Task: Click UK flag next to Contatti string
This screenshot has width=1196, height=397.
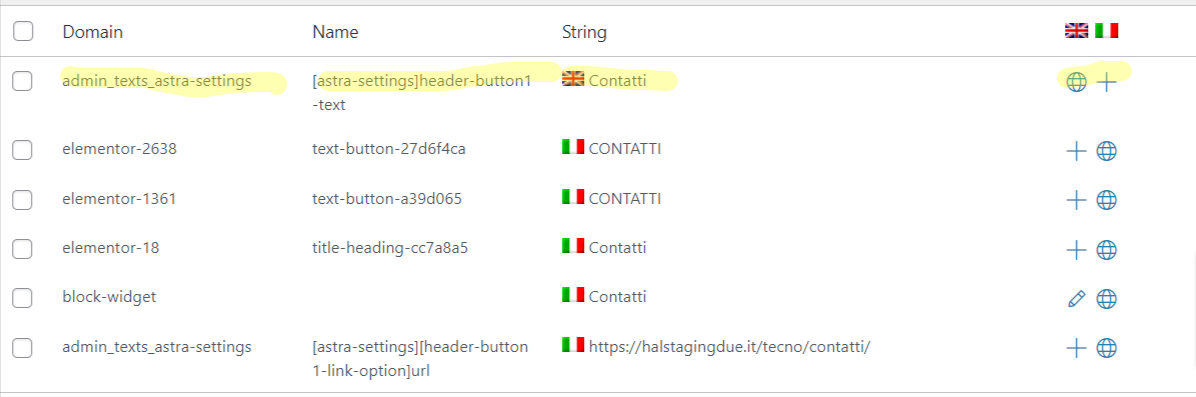Action: click(x=573, y=79)
